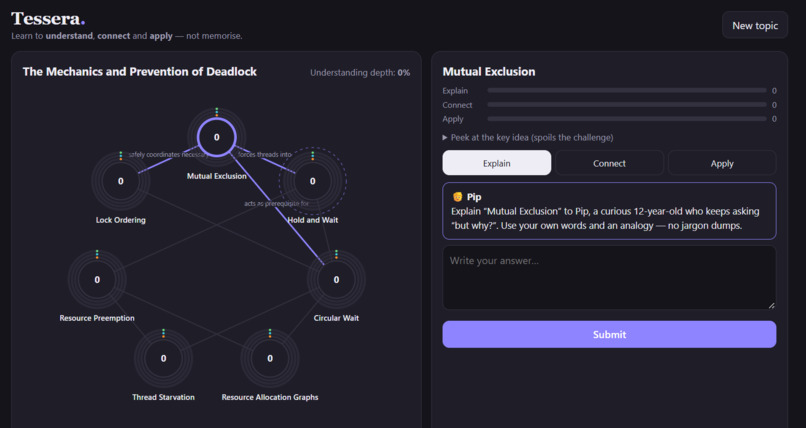This screenshot has width=806, height=428.
Task: Click the 'Lock Ordering' node label
Action: (x=121, y=220)
